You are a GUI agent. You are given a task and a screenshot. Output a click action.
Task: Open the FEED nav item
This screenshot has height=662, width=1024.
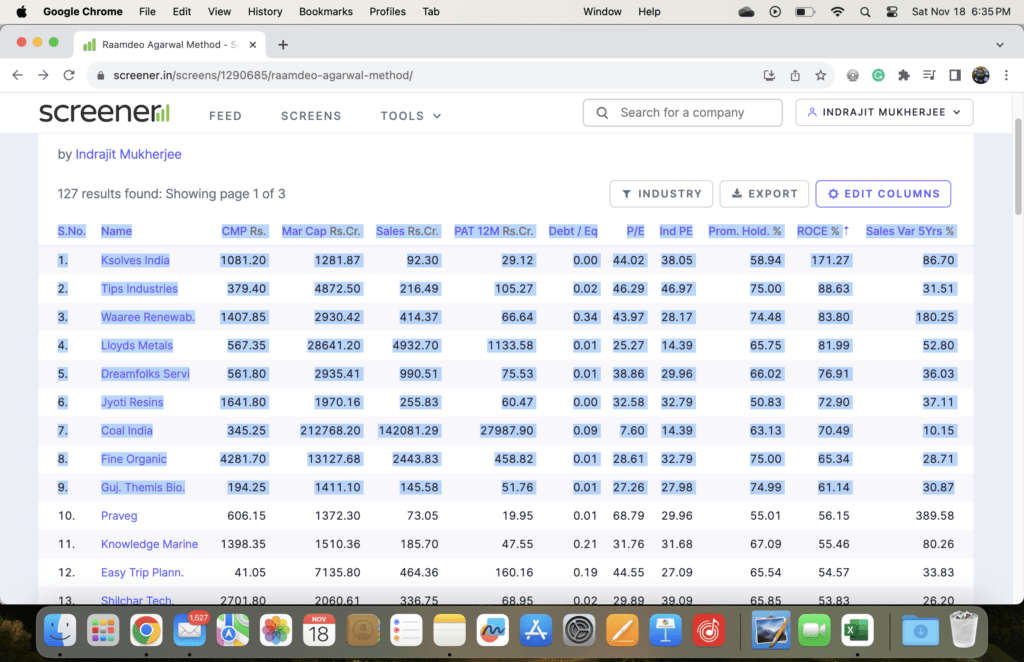pos(225,116)
